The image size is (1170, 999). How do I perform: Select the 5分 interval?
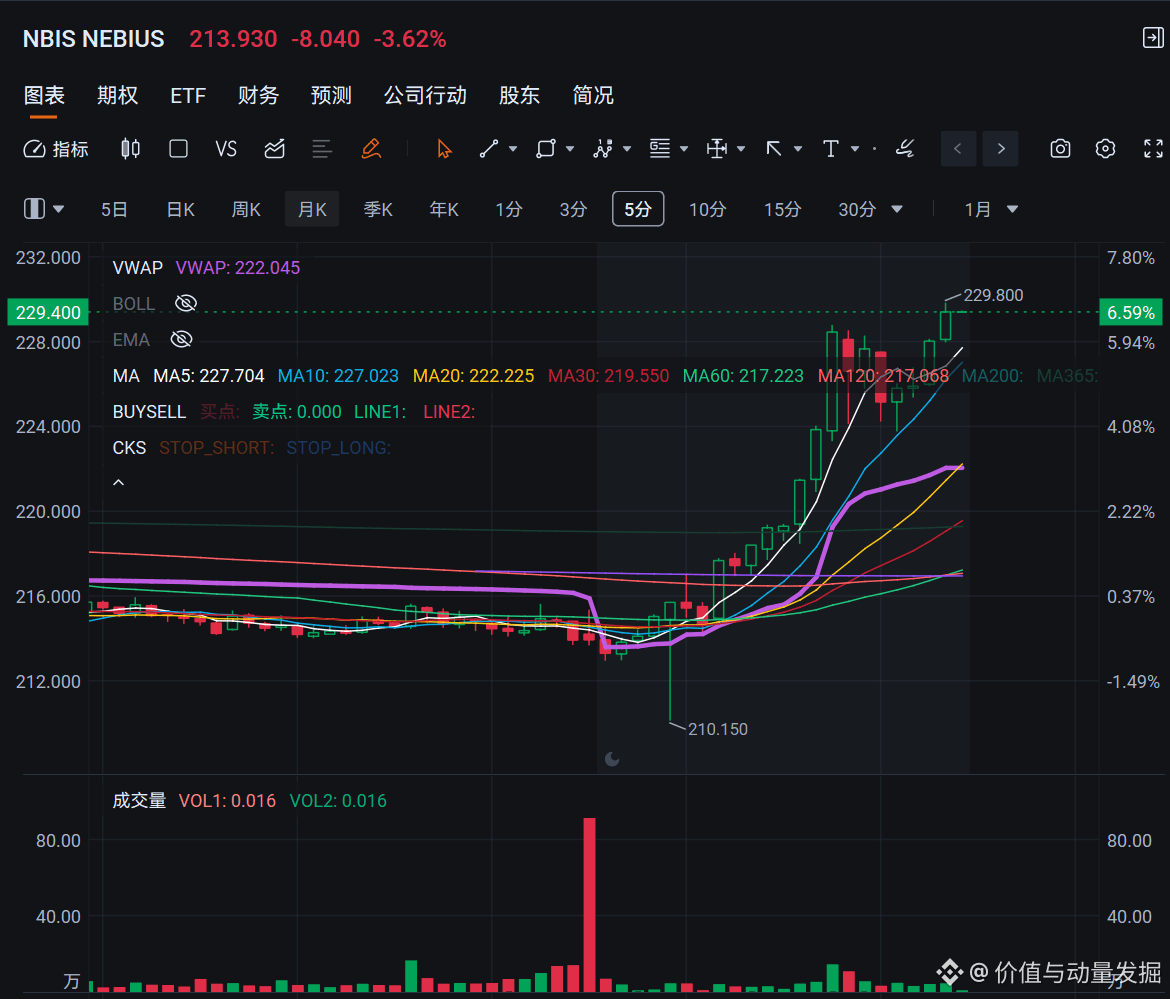(638, 210)
